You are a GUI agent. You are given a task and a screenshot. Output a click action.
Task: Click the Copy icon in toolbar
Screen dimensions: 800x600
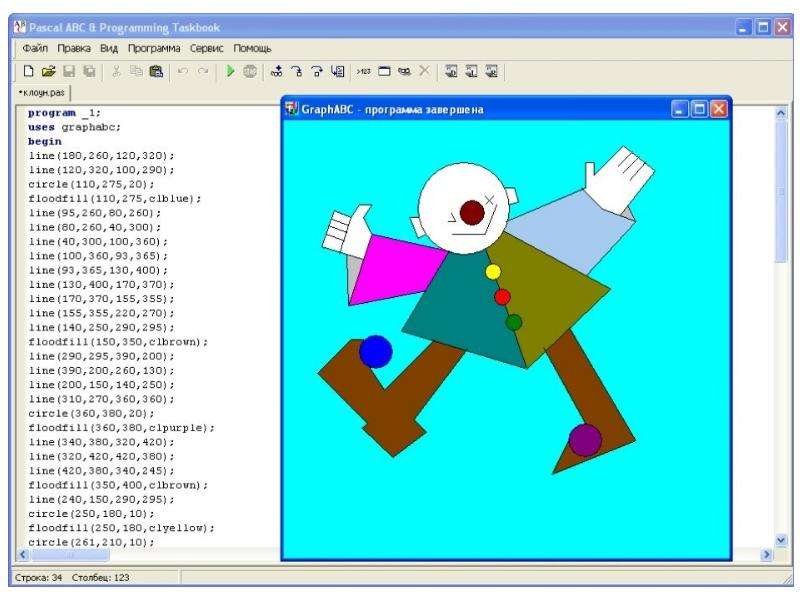pos(136,71)
